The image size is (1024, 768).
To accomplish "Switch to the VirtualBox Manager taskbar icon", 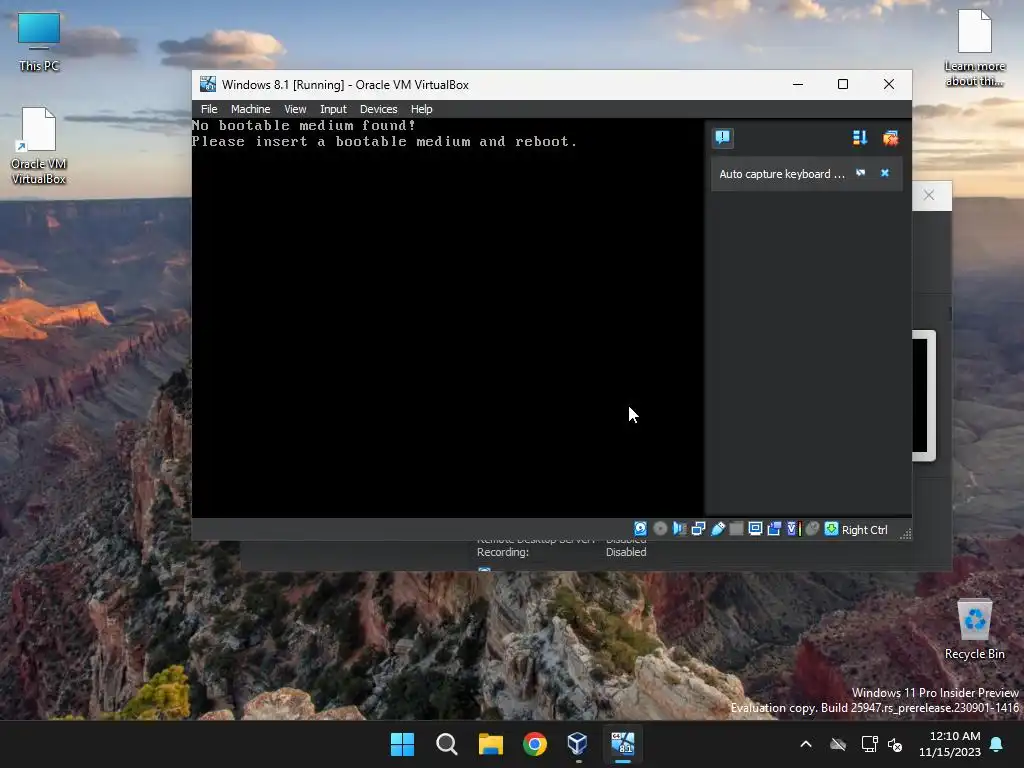I will 578,744.
